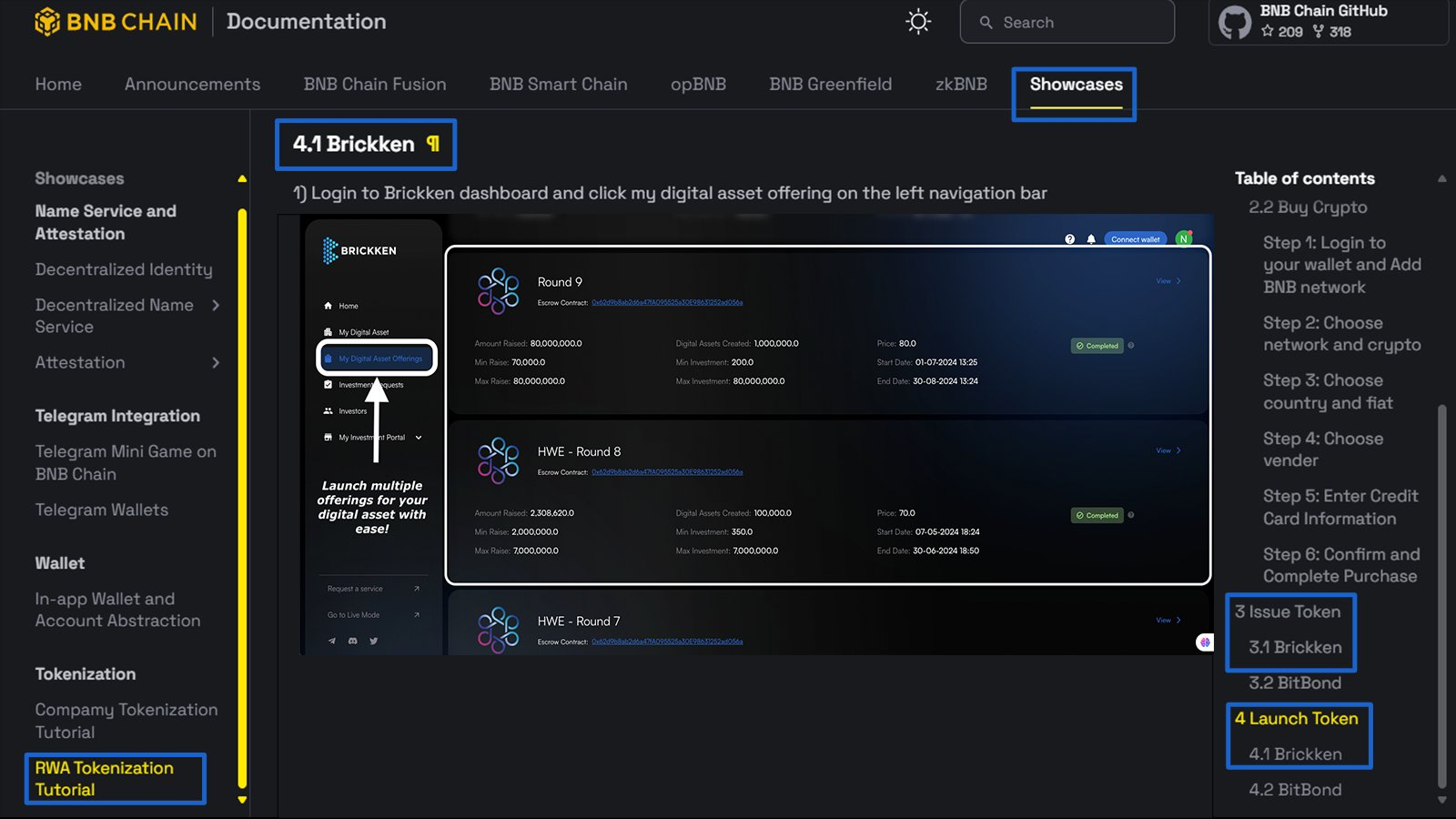Open the BNB Chain Fusion tab
This screenshot has height=819, width=1456.
[375, 85]
